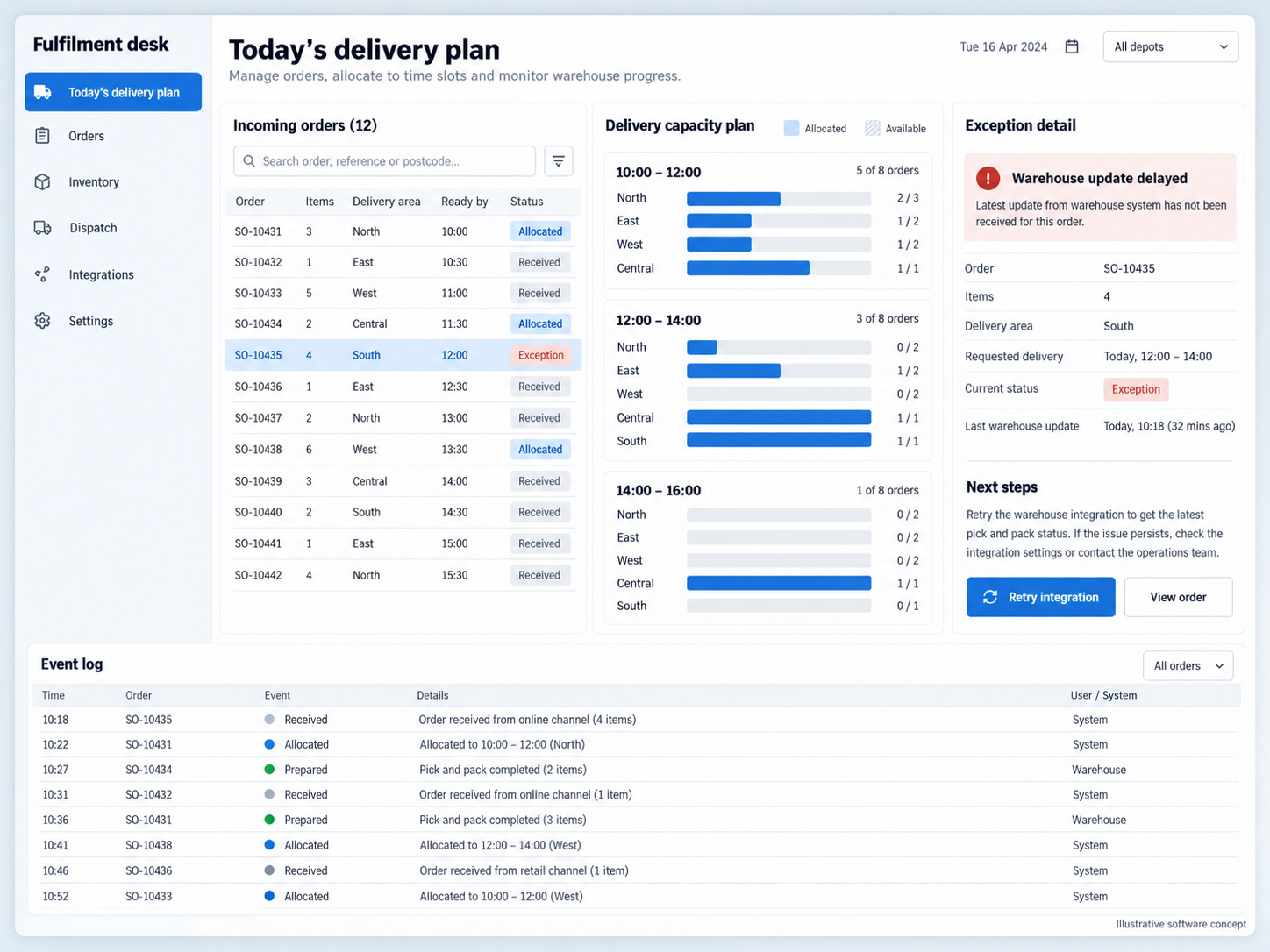Click the Exception badge in Current status row
Viewport: 1270px width, 952px height.
click(x=1136, y=389)
